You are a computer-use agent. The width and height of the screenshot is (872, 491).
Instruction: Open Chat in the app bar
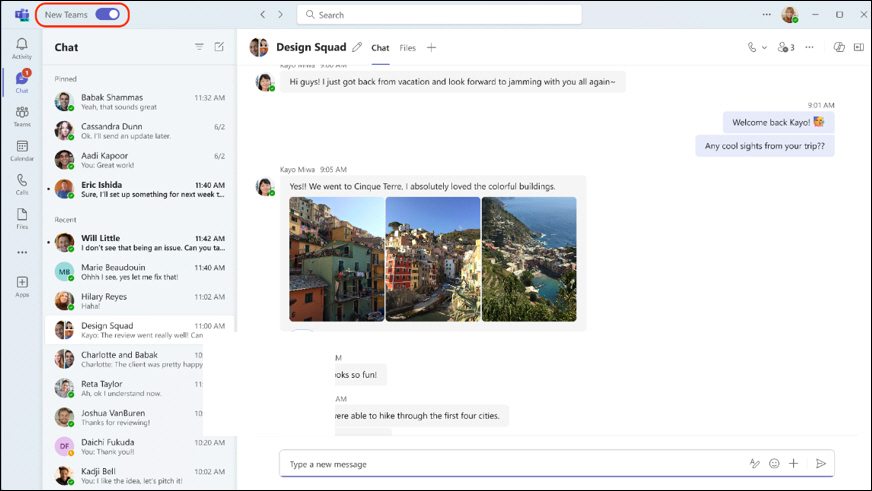tap(22, 82)
